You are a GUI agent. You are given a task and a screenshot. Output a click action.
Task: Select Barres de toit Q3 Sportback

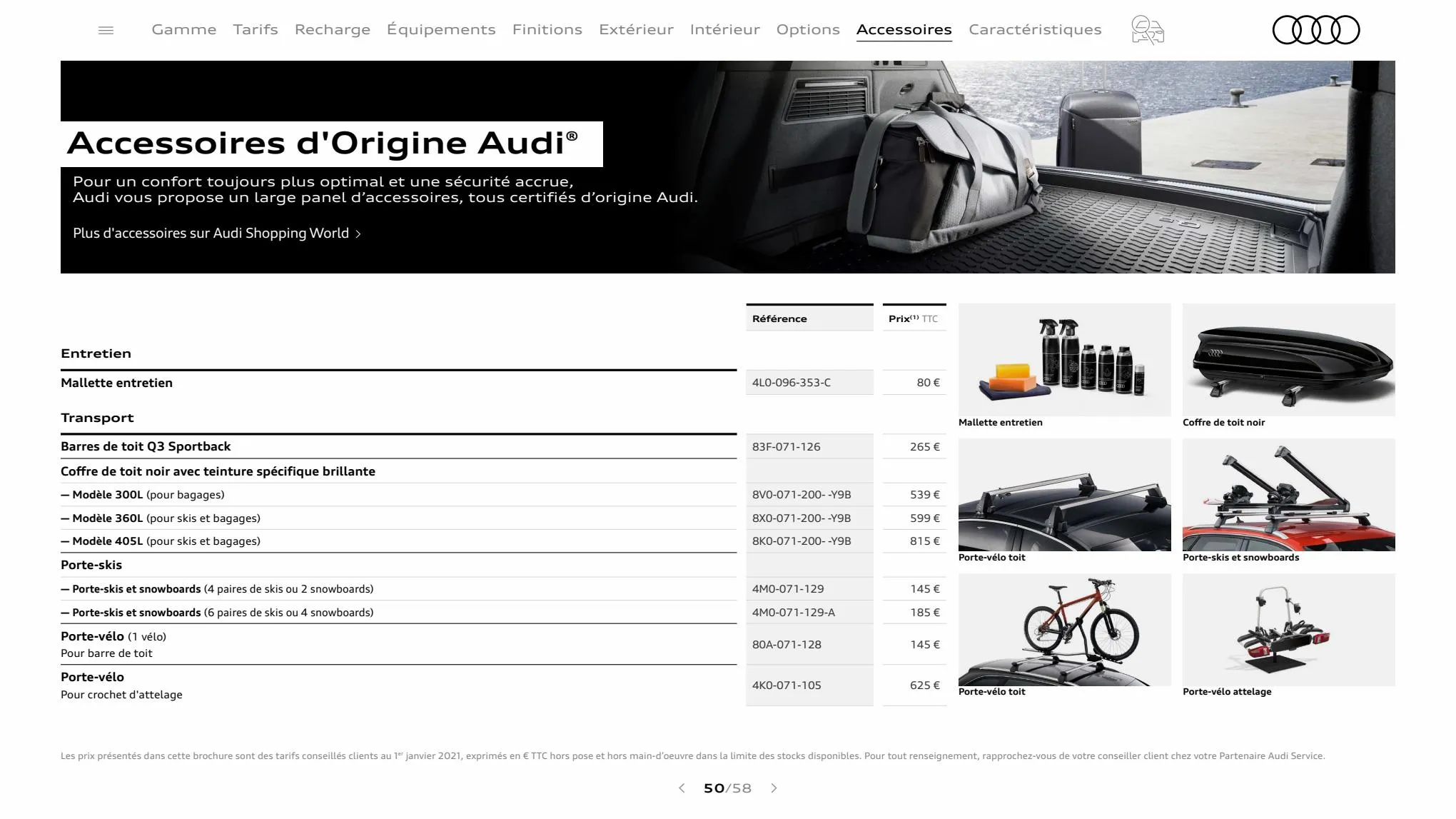pos(146,446)
